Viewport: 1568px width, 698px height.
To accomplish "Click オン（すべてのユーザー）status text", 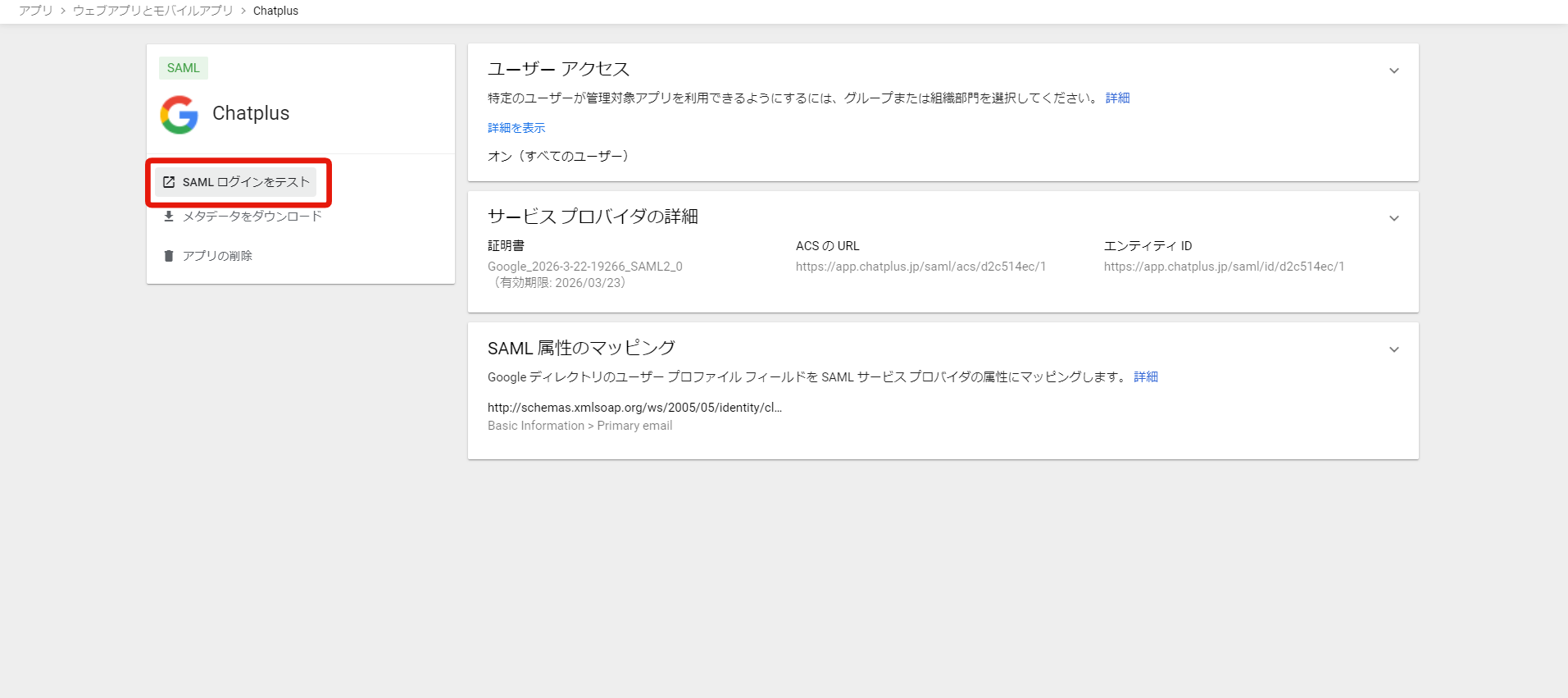I will click(x=558, y=156).
